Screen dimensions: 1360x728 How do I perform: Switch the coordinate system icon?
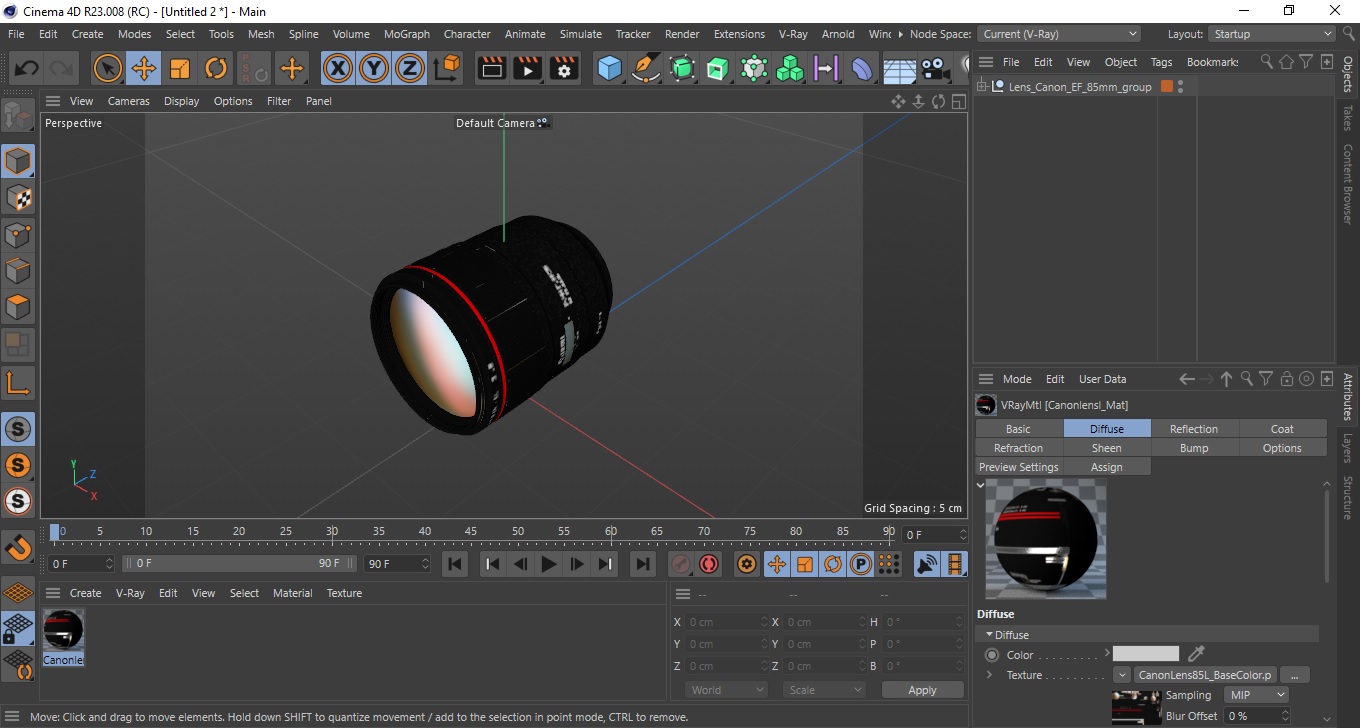point(448,68)
